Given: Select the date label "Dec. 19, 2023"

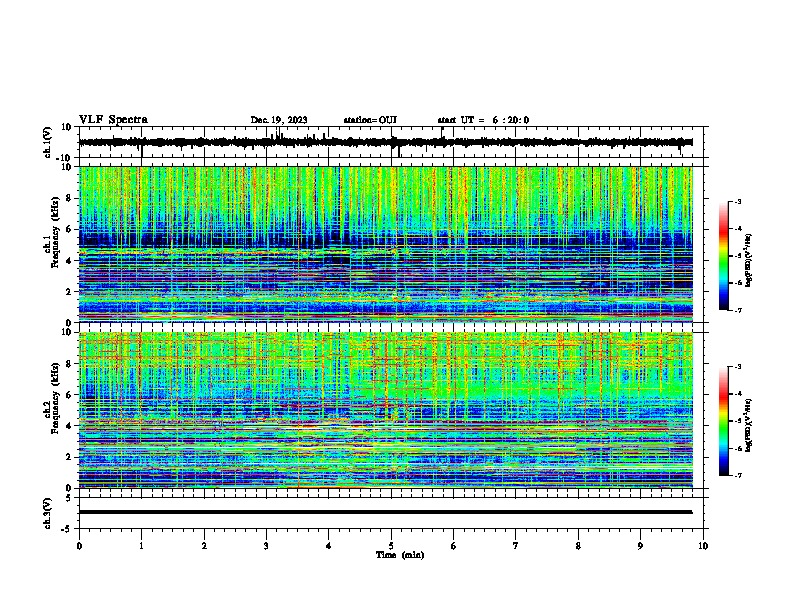Looking at the screenshot, I should (x=279, y=120).
